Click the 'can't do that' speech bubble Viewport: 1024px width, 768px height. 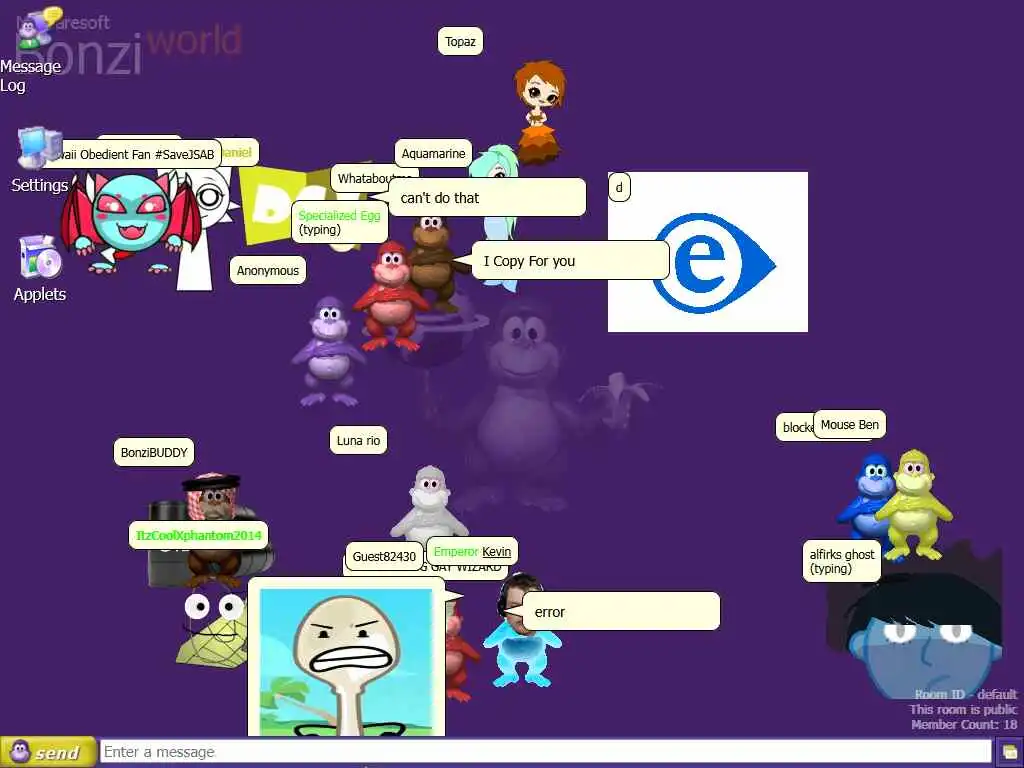[487, 198]
